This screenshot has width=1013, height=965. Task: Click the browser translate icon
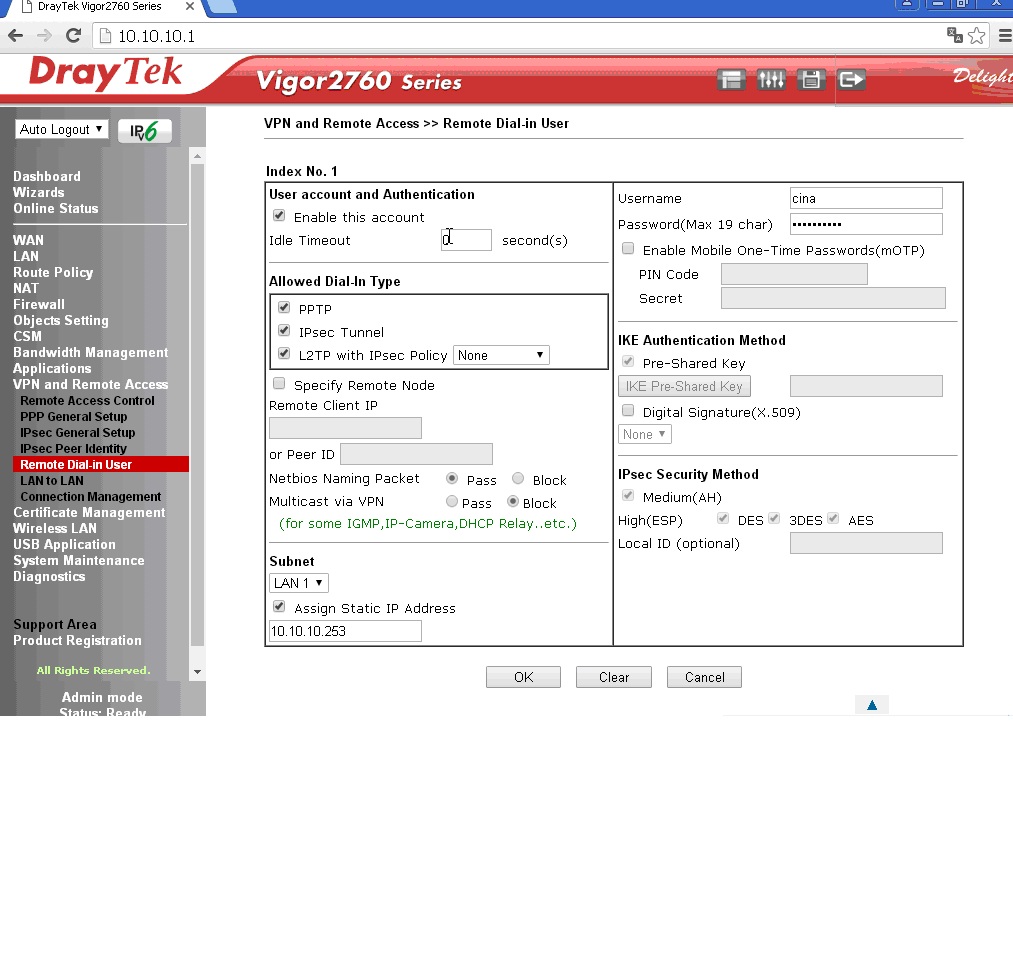(955, 36)
